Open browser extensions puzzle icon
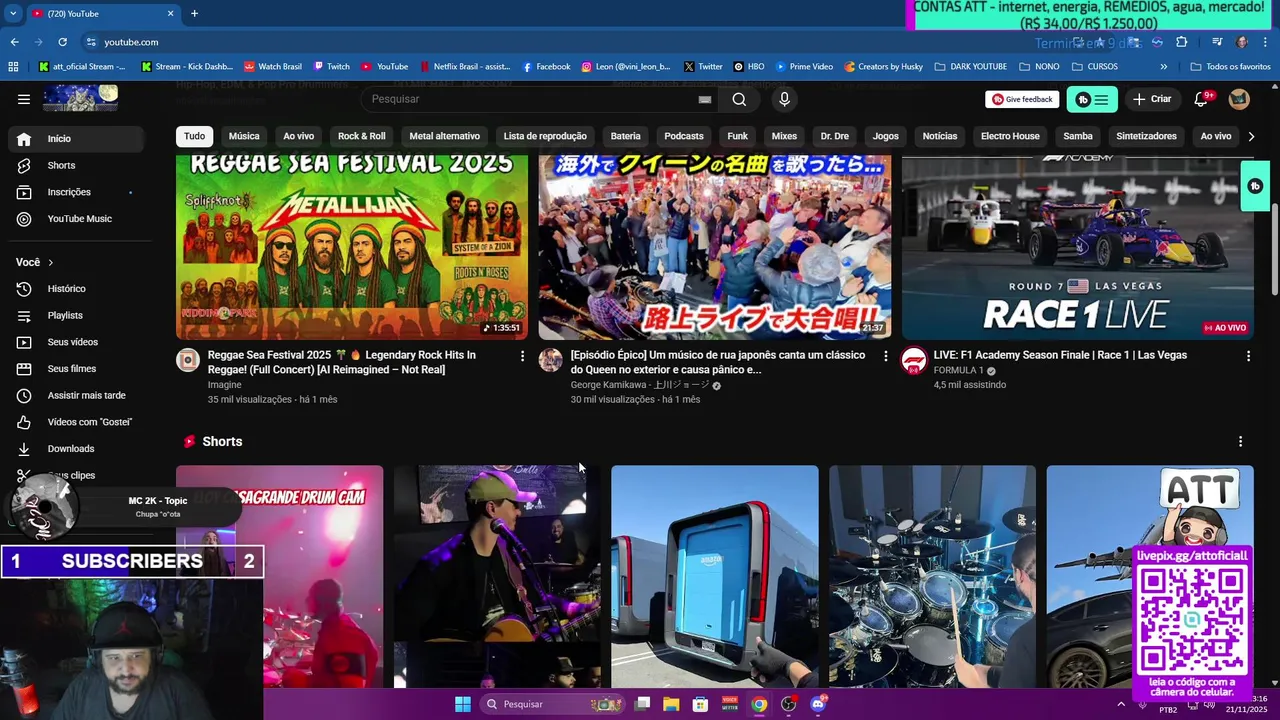 click(x=1182, y=42)
